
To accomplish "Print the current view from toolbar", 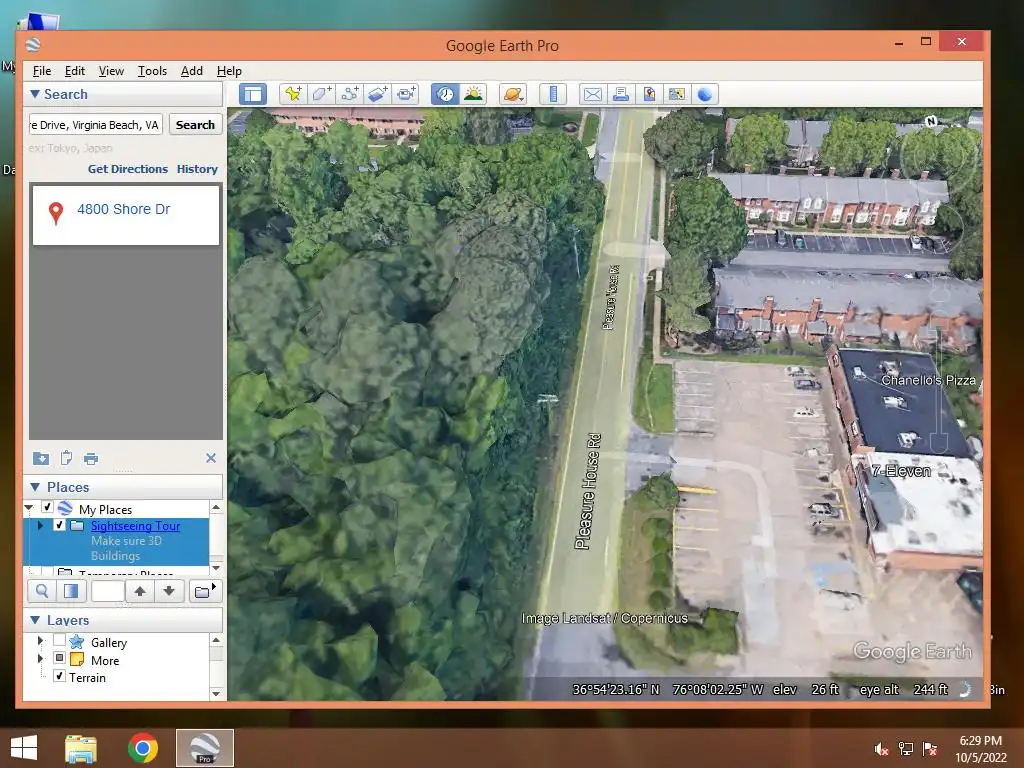I will [x=620, y=94].
